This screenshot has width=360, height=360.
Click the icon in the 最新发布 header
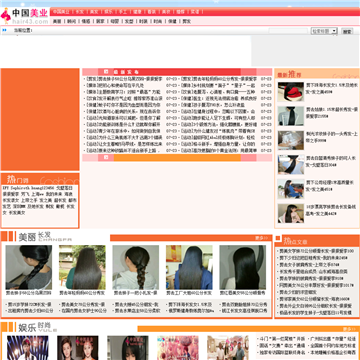tap(106, 72)
